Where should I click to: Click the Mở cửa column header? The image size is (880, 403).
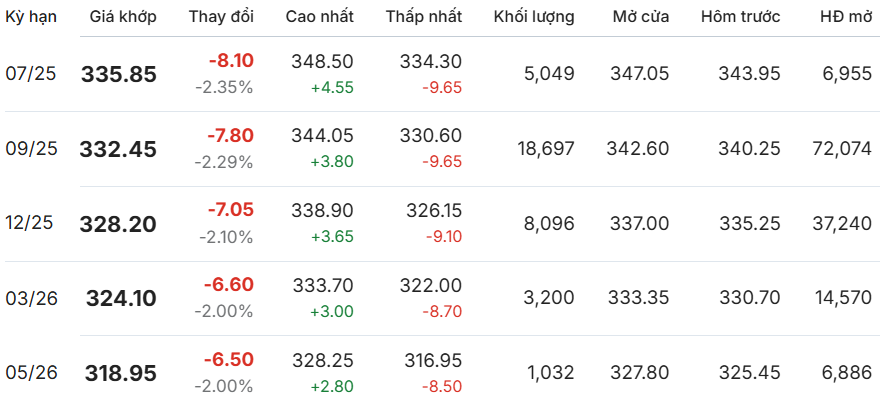(640, 17)
